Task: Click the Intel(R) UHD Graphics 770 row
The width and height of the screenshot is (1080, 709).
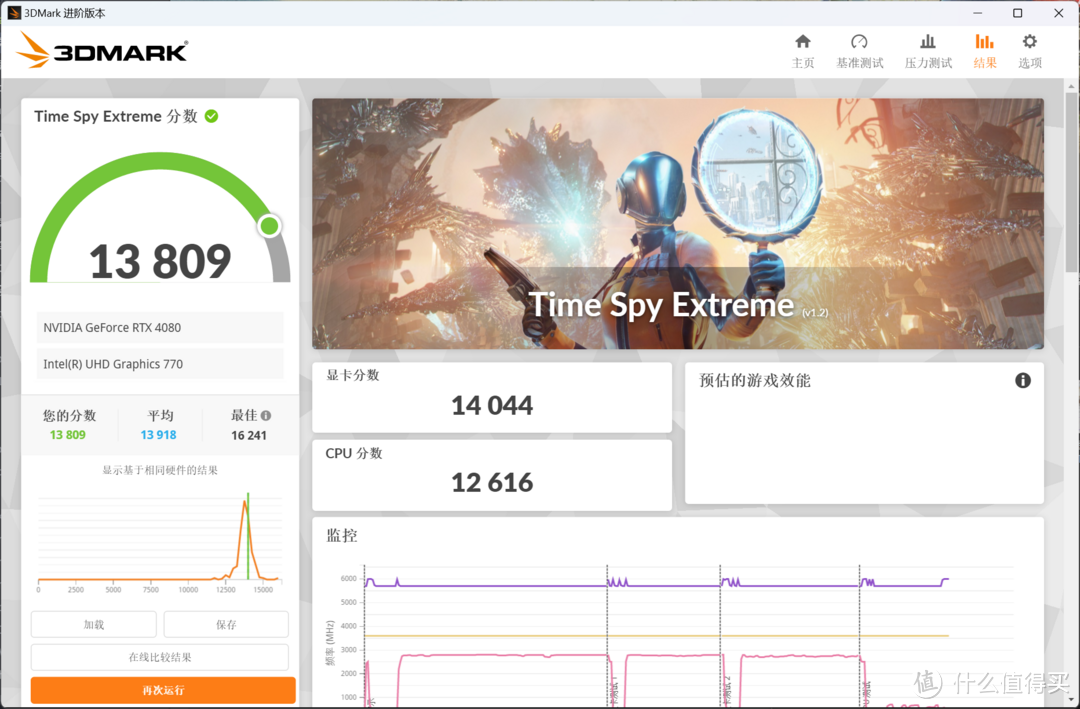Action: pos(160,364)
